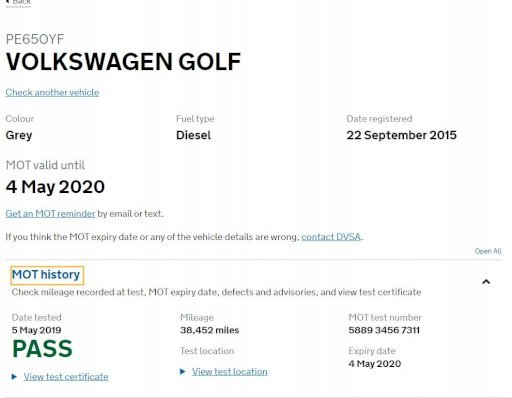Open the contact DVSA link

pos(331,237)
